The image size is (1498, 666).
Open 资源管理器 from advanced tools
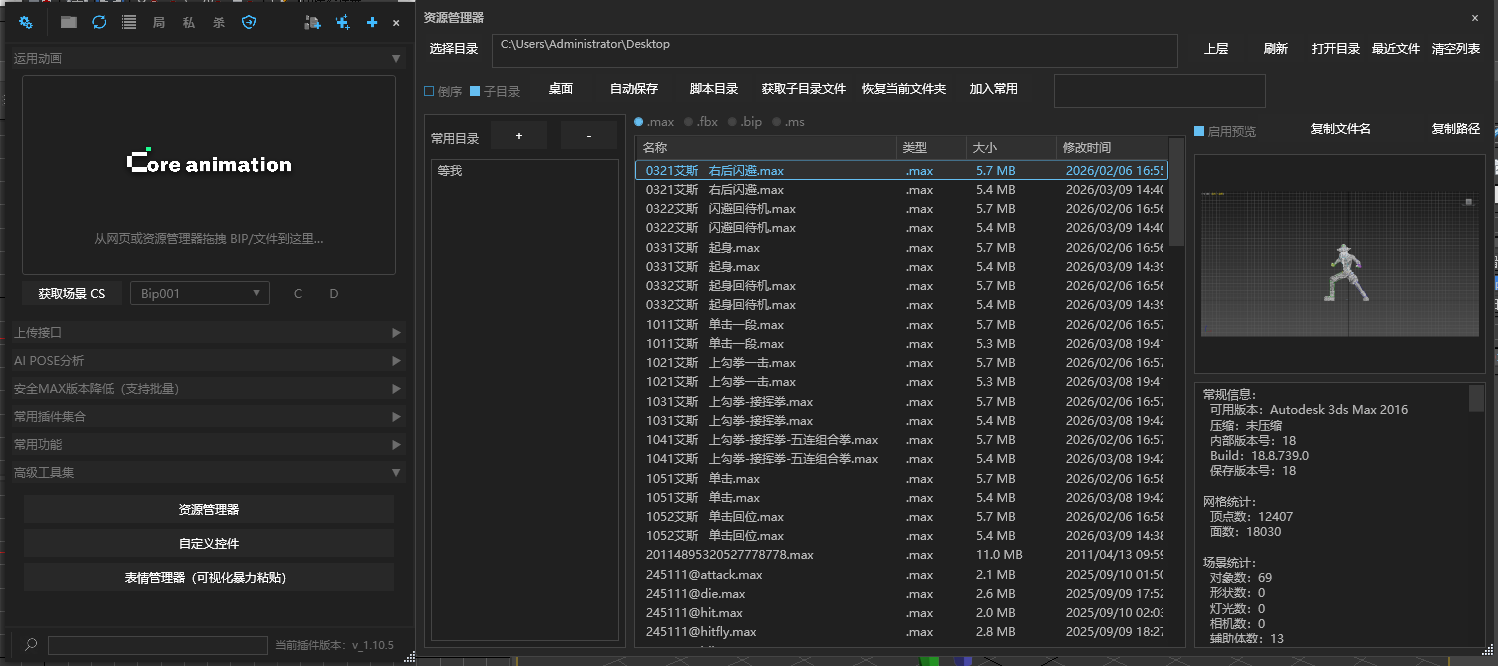click(209, 510)
